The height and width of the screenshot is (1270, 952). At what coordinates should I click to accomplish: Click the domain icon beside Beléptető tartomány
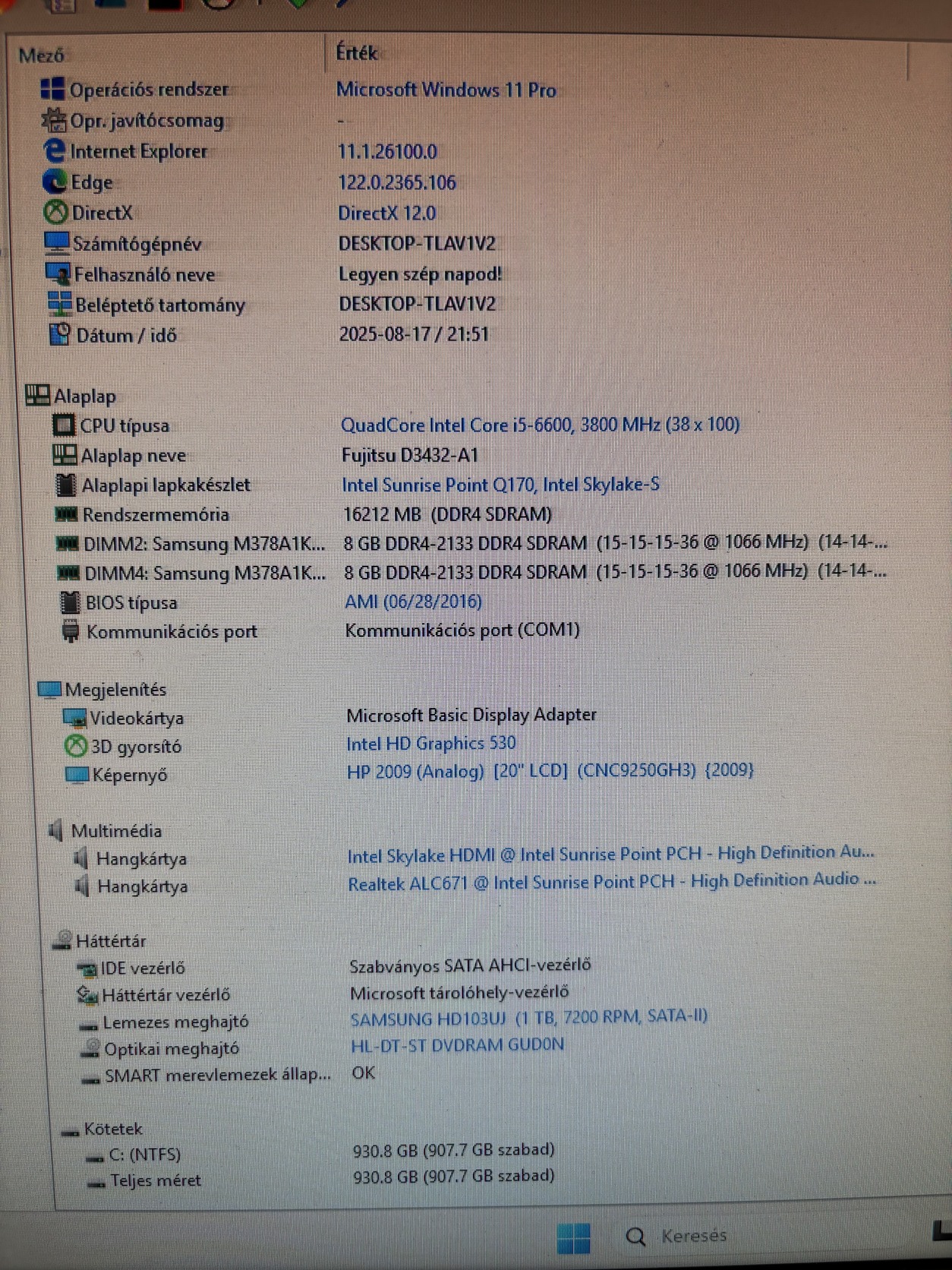click(60, 304)
